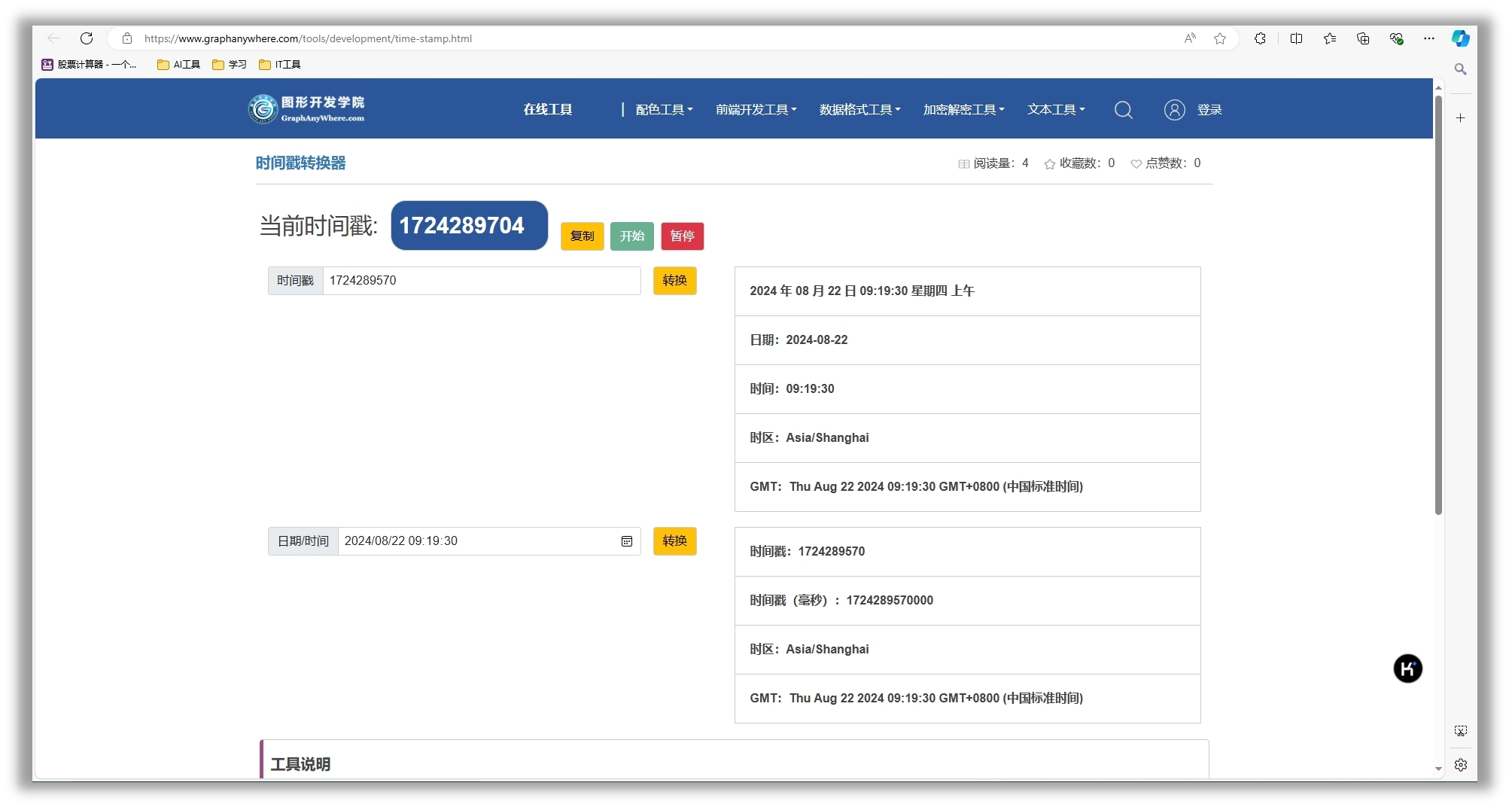The height and width of the screenshot is (807, 1512).
Task: Open the browser extensions puzzle icon
Action: (1260, 38)
